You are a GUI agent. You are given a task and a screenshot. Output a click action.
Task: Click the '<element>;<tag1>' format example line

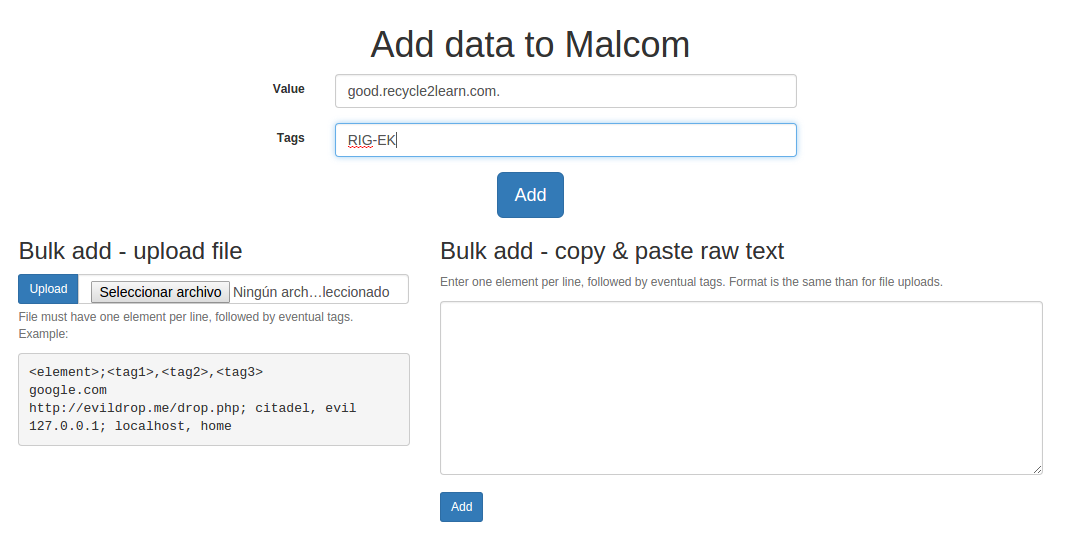click(146, 372)
